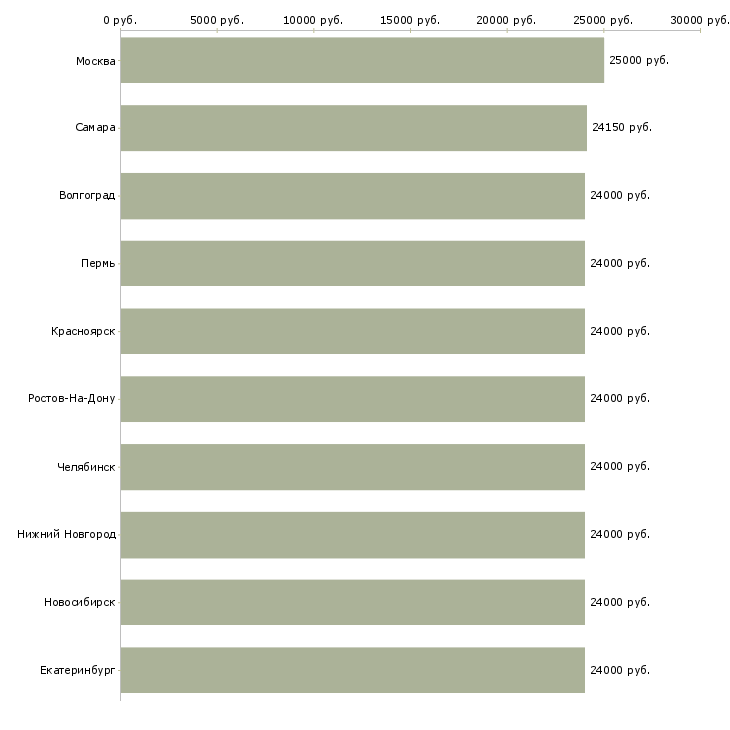Viewport: 730px width, 730px height.
Task: Click the 25000 руб. value label beside Москва bar
Action: click(638, 60)
